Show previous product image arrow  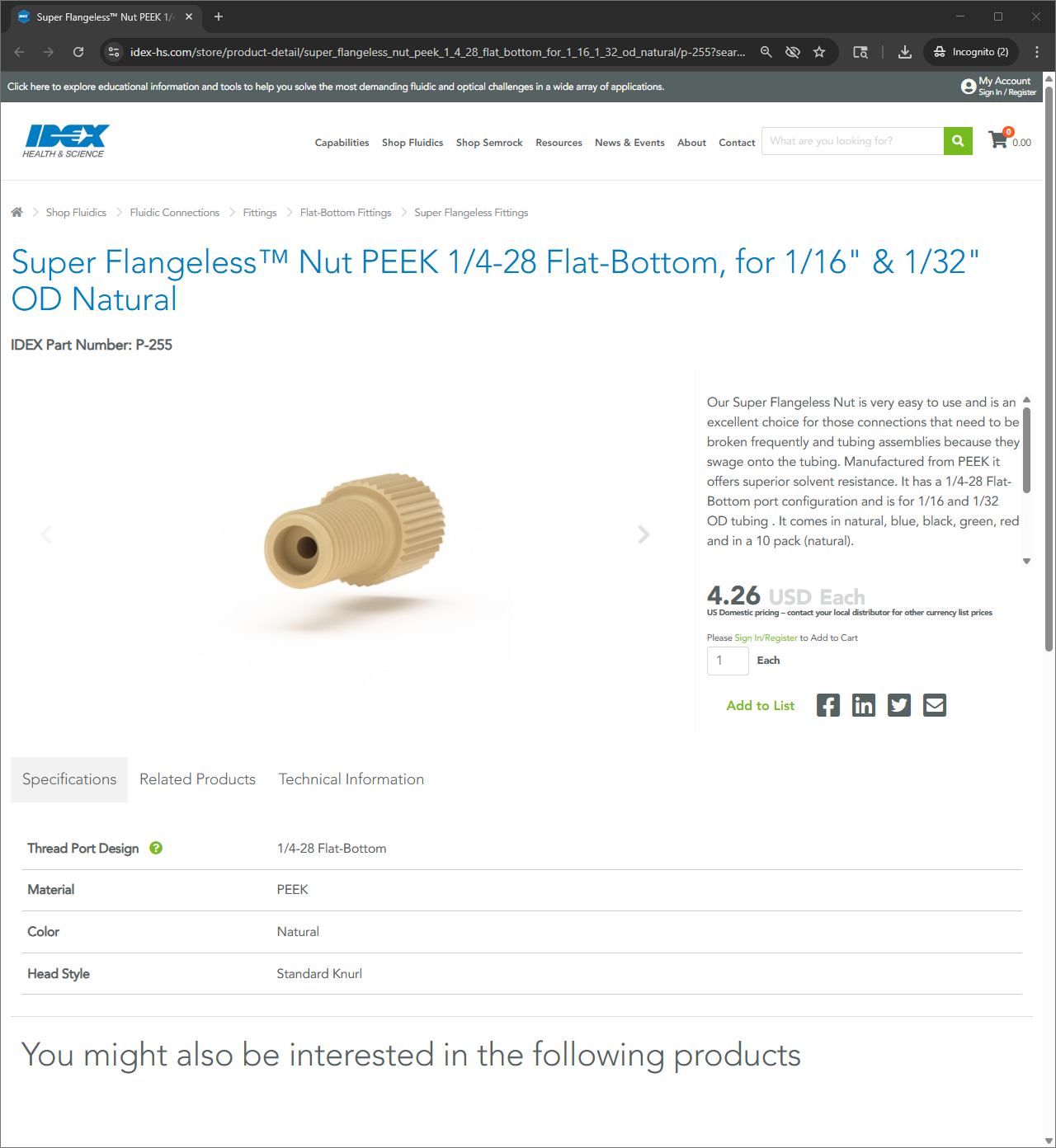46,534
